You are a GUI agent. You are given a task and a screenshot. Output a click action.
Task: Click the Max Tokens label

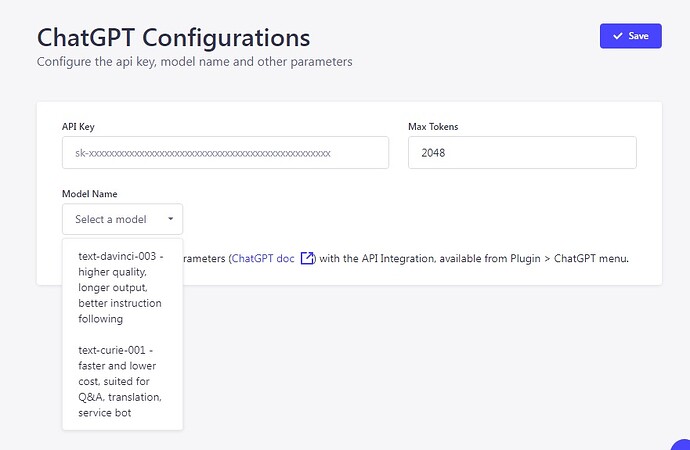(x=433, y=127)
